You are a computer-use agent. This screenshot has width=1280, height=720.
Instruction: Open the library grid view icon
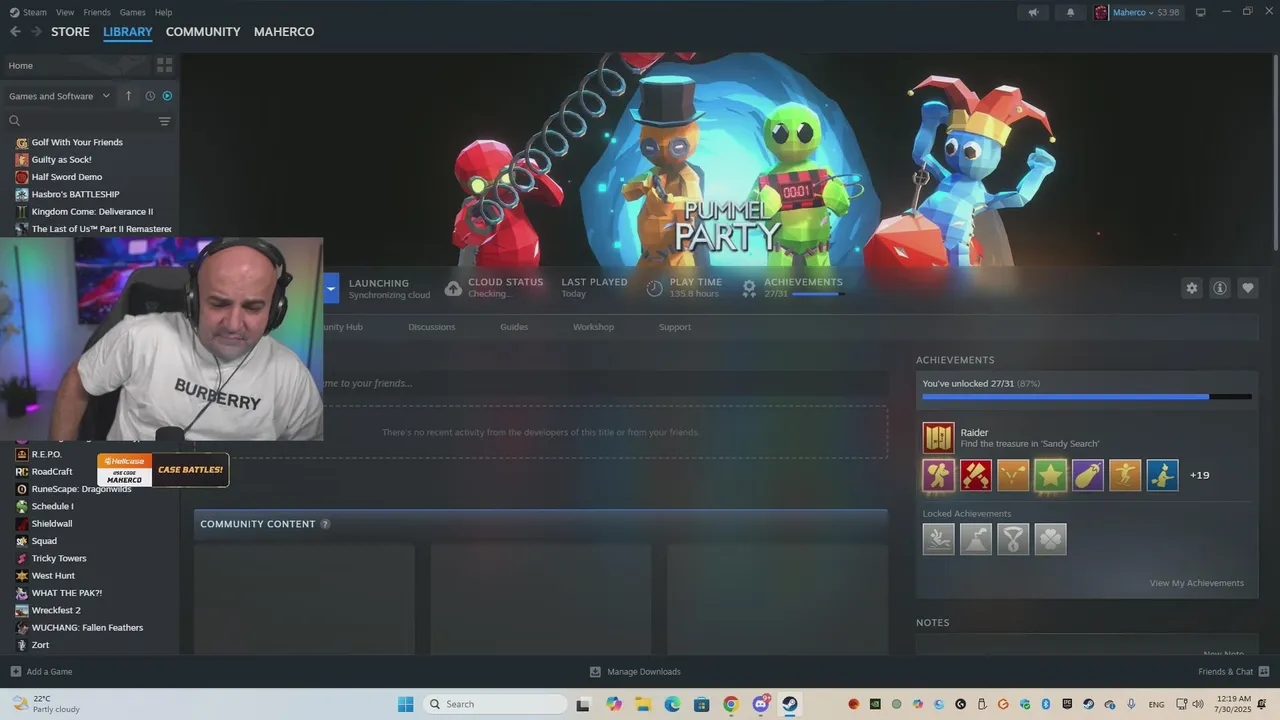coord(165,65)
